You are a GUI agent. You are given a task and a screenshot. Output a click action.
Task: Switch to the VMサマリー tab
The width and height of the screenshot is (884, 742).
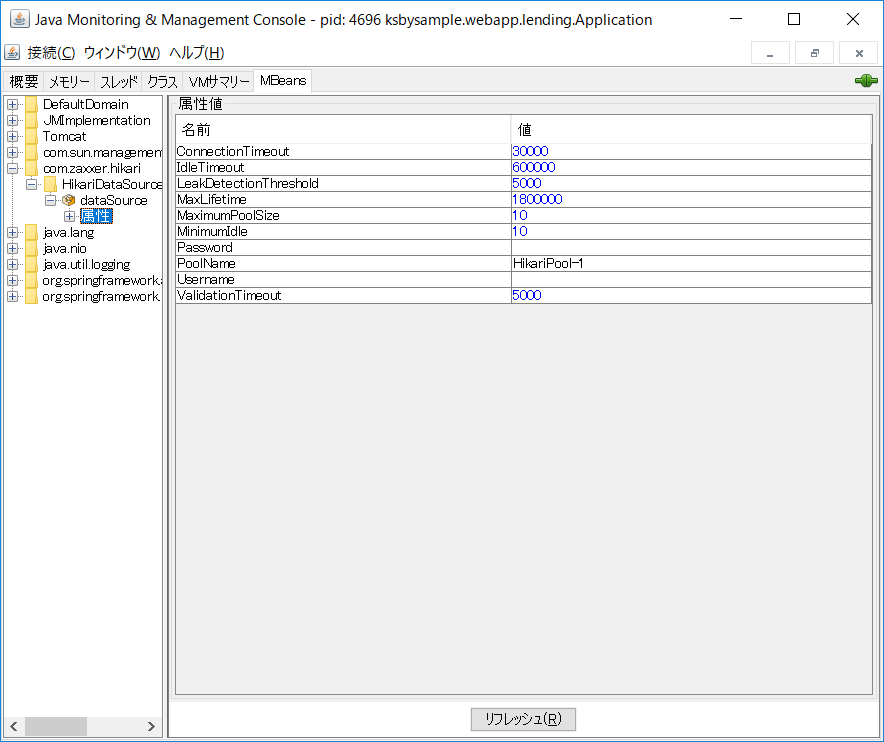click(218, 82)
